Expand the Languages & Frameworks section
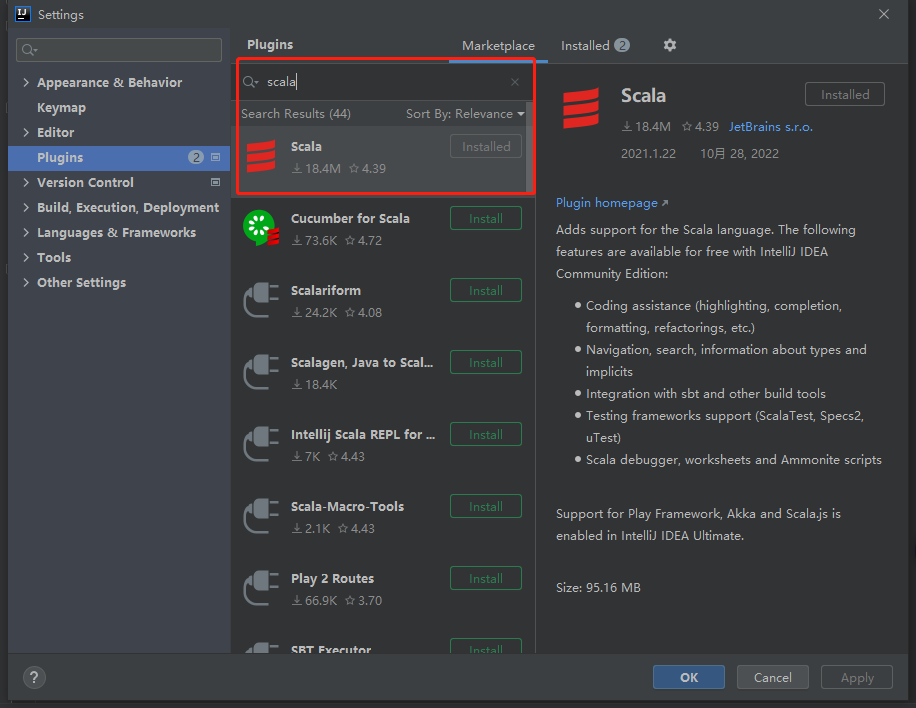 tap(26, 233)
